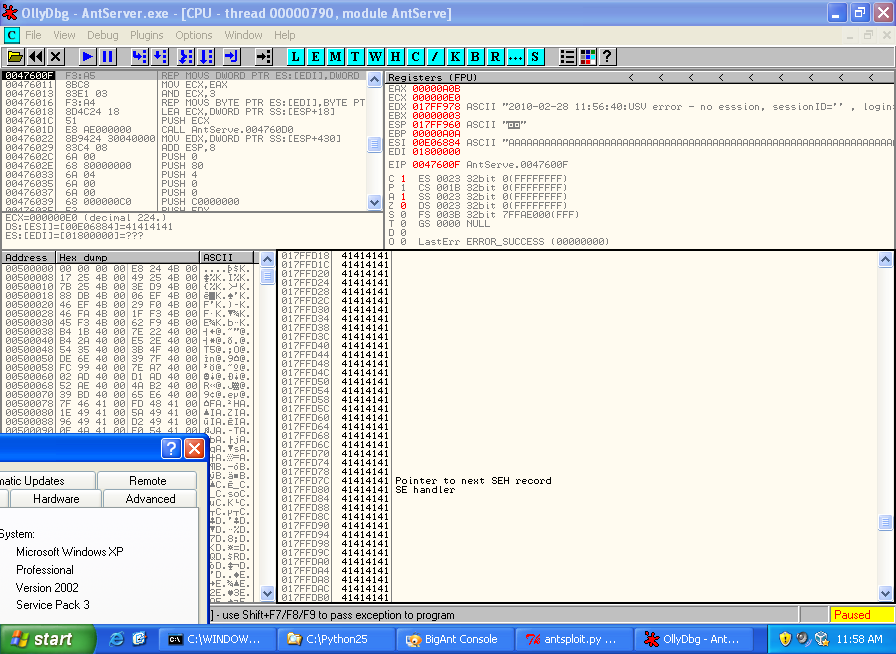This screenshot has width=896, height=654.
Task: Switch to antsploit.py taskbar button
Action: [574, 639]
